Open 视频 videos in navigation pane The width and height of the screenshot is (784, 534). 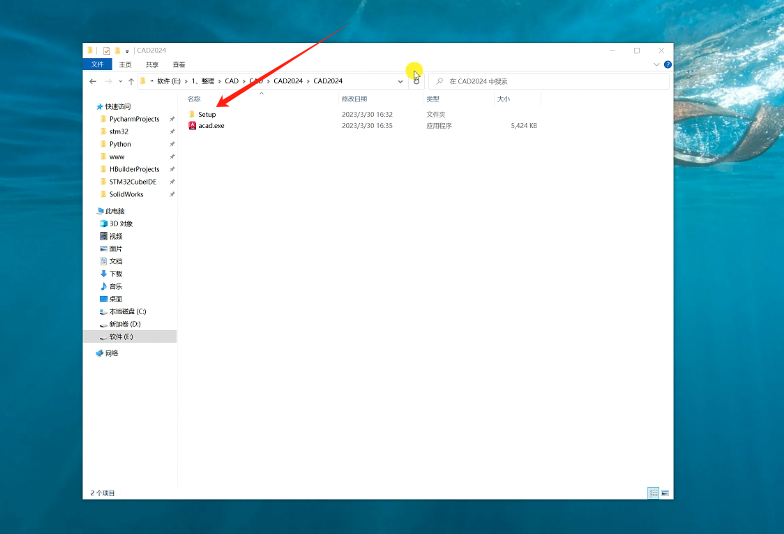pyautogui.click(x=116, y=236)
